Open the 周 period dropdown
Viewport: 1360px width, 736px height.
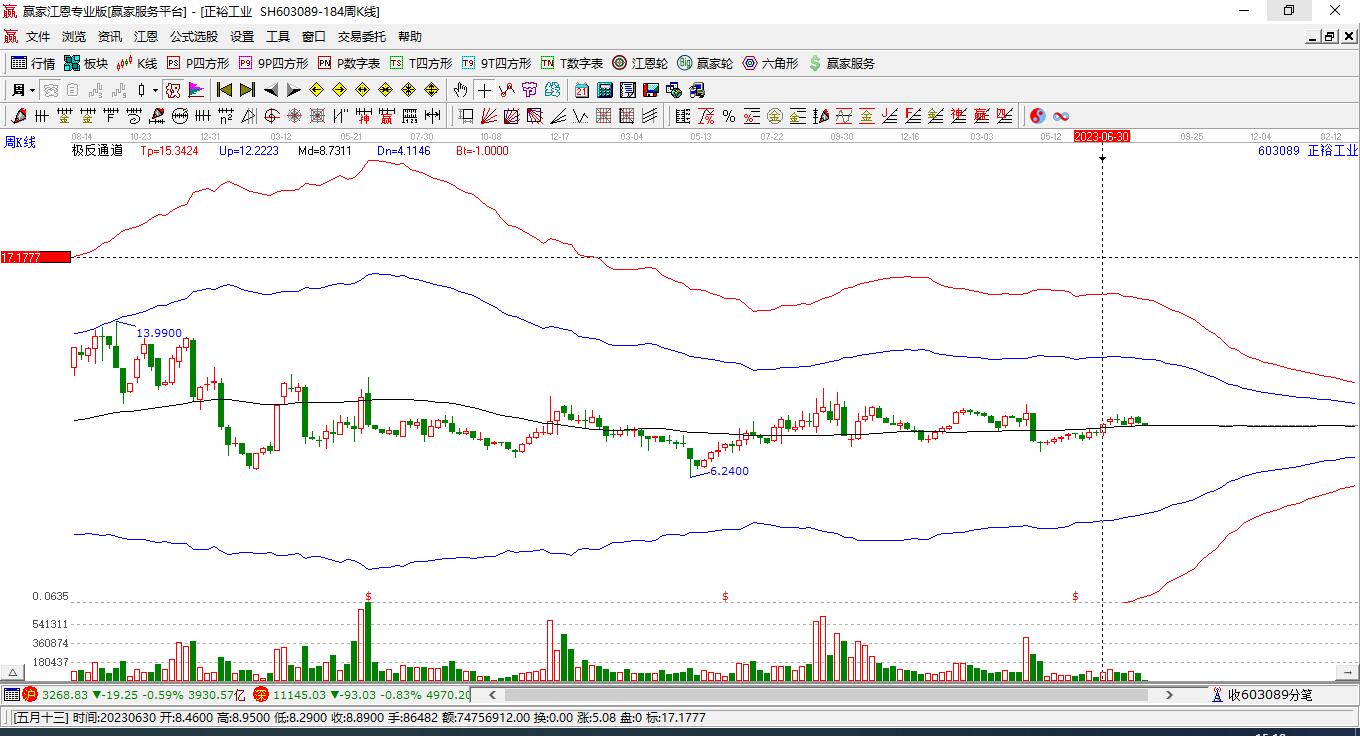pos(23,90)
